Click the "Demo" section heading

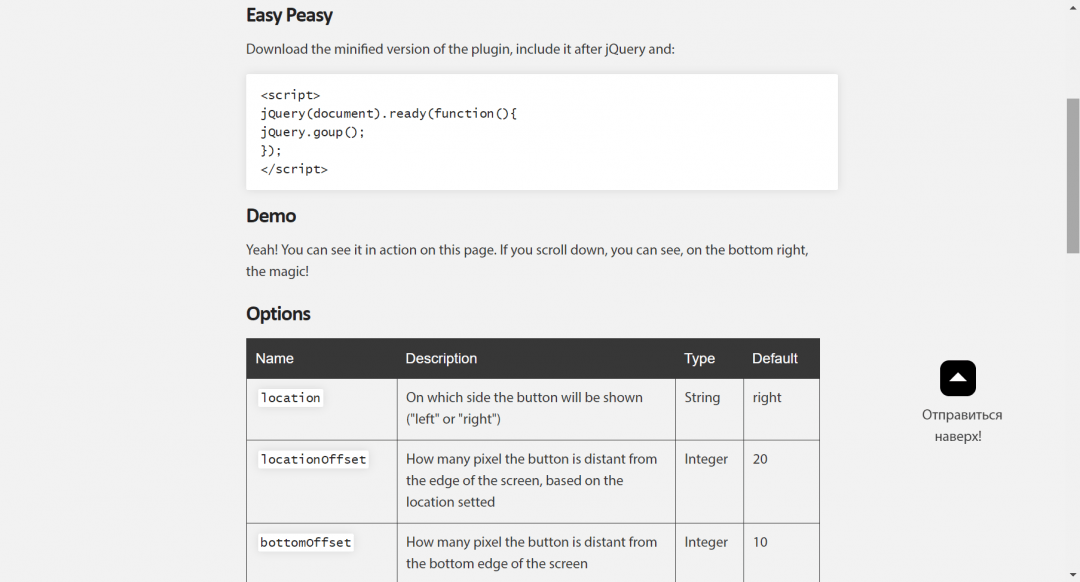coord(271,216)
